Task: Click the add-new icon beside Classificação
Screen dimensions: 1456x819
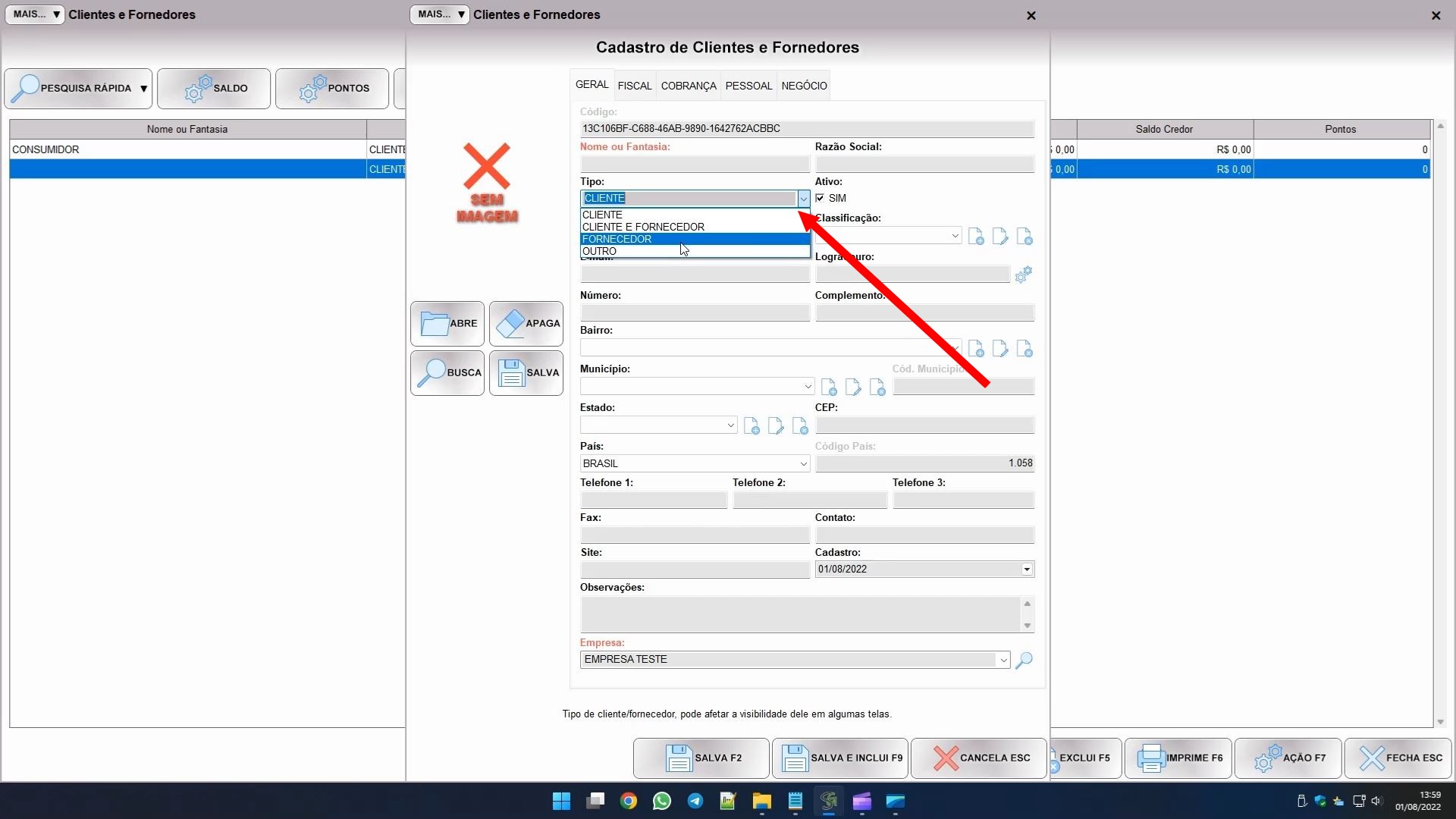Action: pyautogui.click(x=976, y=237)
